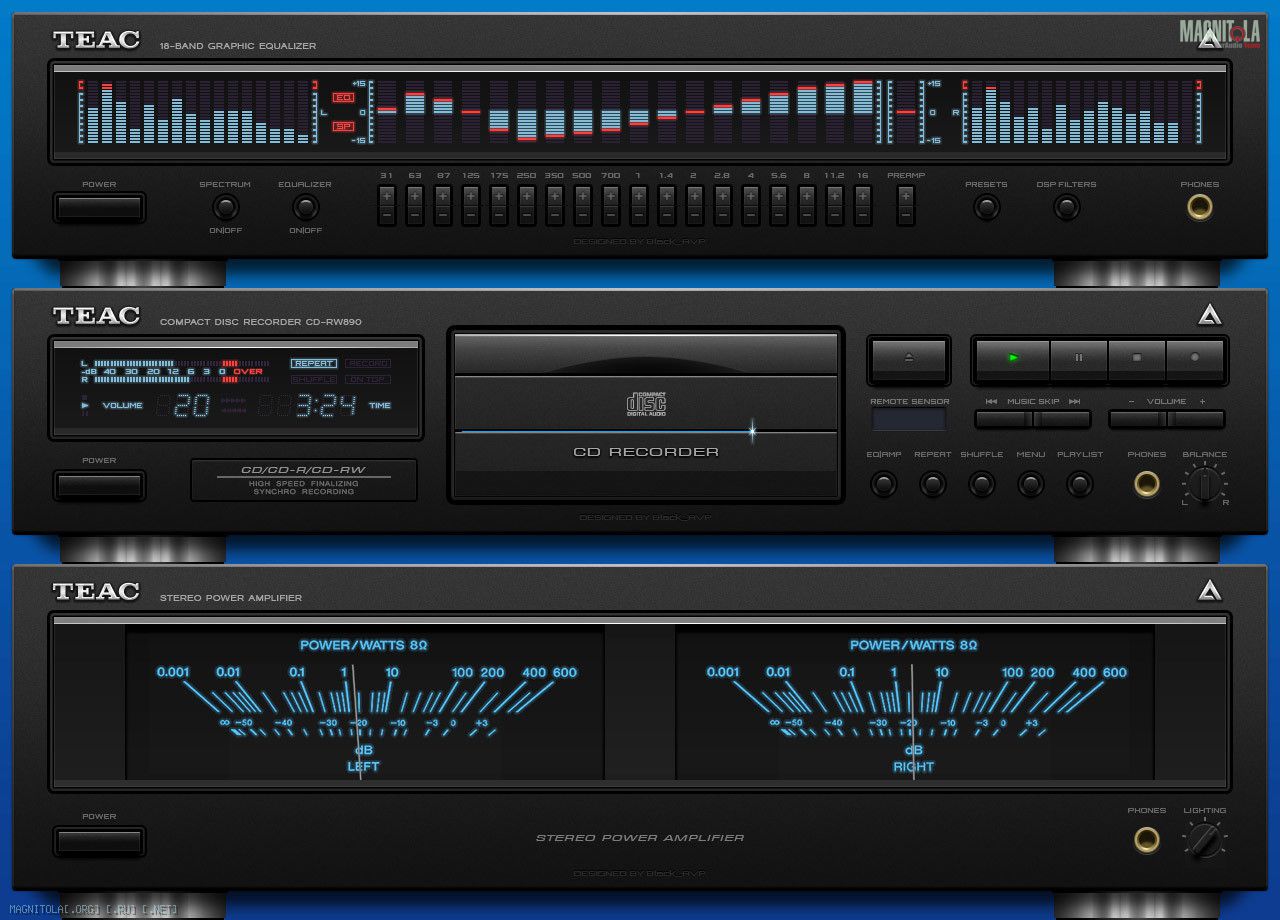Viewport: 1280px width, 920px height.
Task: Skip to the next track
Action: [x=1062, y=419]
